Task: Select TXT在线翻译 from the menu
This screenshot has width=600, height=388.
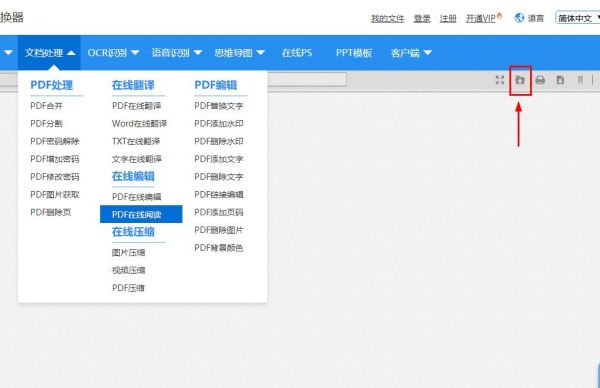Action: (x=136, y=141)
